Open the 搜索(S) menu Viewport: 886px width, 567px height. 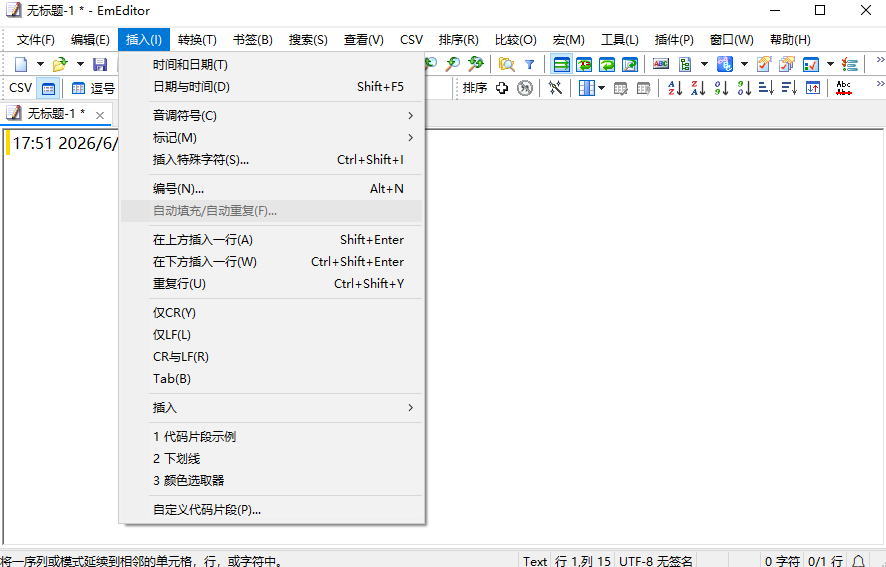pyautogui.click(x=308, y=40)
